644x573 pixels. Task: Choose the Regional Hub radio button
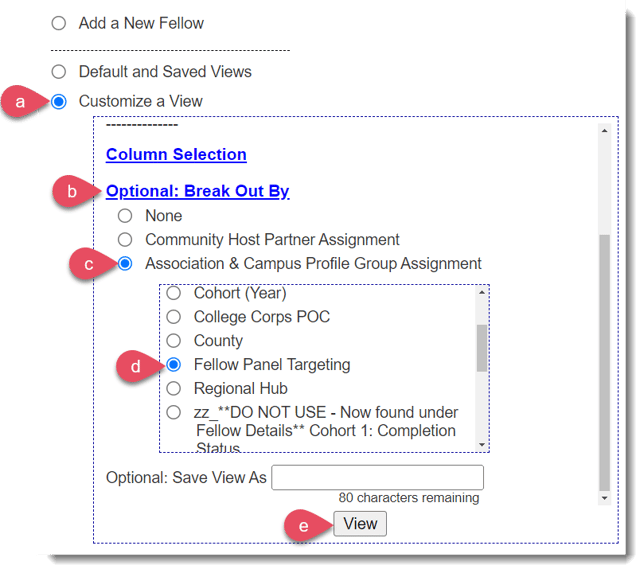pyautogui.click(x=174, y=388)
